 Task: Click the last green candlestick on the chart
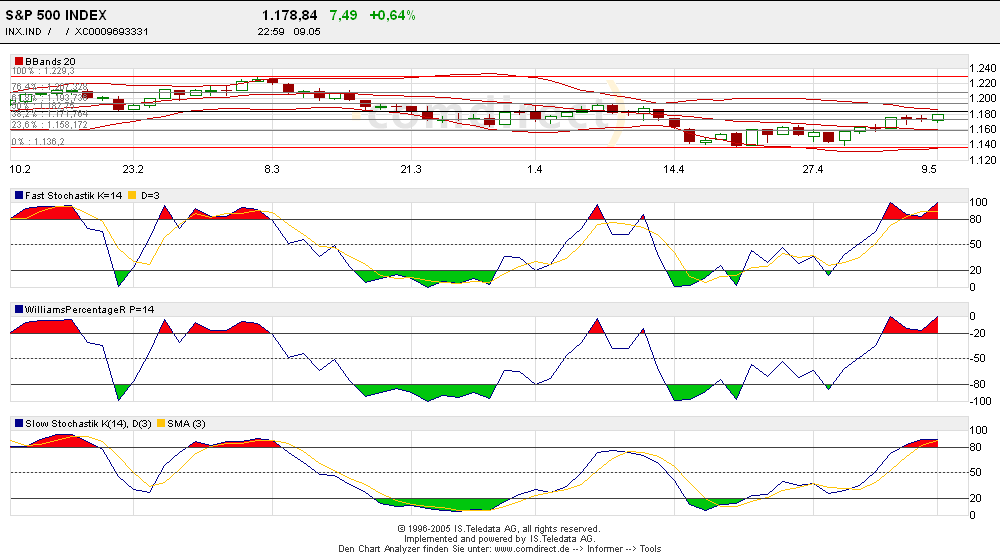click(938, 117)
